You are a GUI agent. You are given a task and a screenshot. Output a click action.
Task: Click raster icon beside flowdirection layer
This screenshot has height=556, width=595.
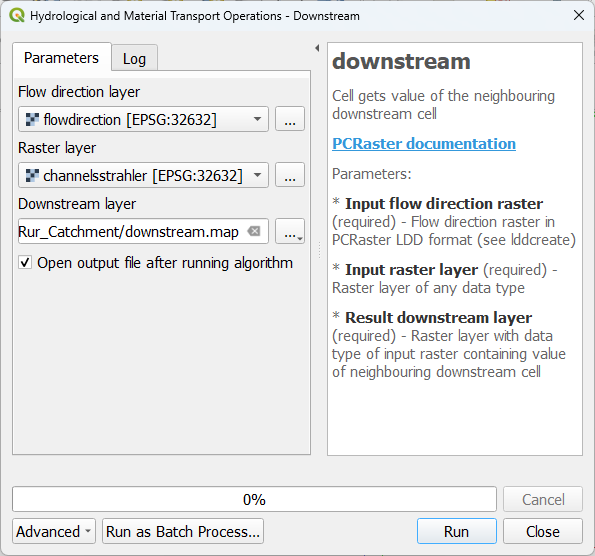pos(32,120)
